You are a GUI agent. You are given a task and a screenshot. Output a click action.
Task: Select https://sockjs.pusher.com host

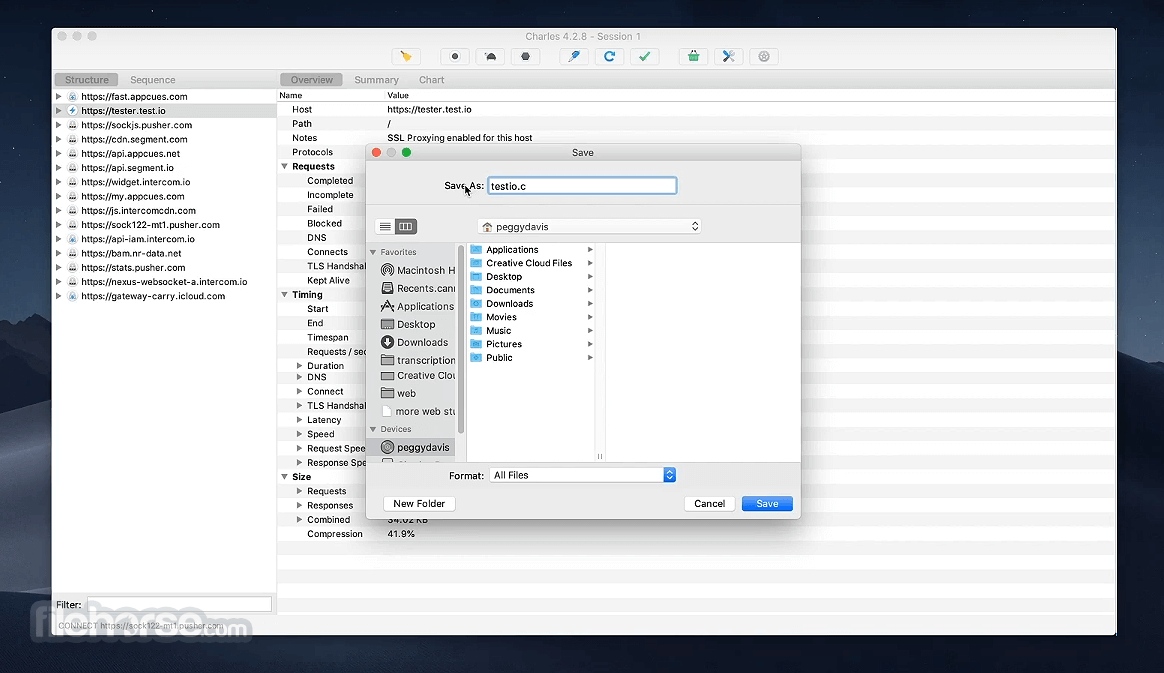pos(137,125)
